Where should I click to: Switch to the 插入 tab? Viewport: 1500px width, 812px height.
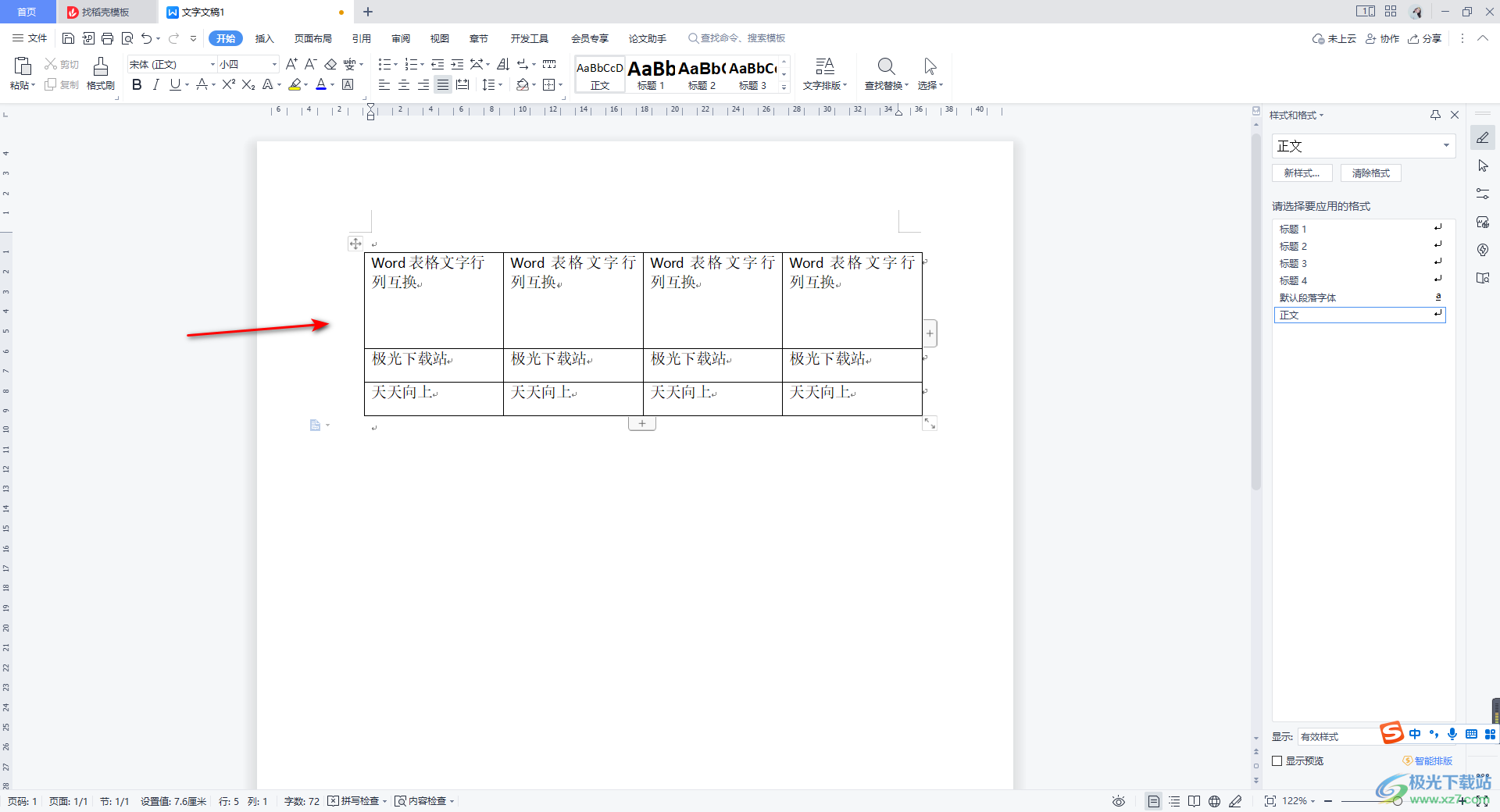(x=265, y=38)
